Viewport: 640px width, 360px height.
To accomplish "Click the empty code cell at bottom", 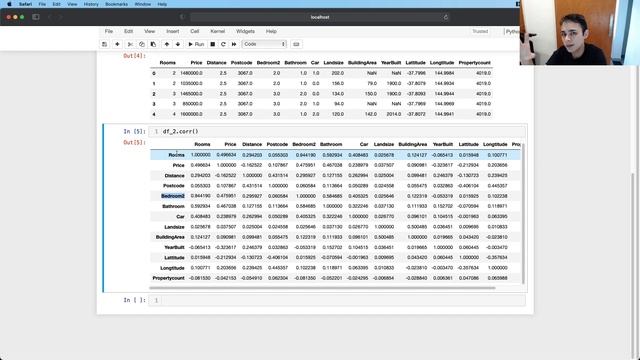I will coord(337,300).
